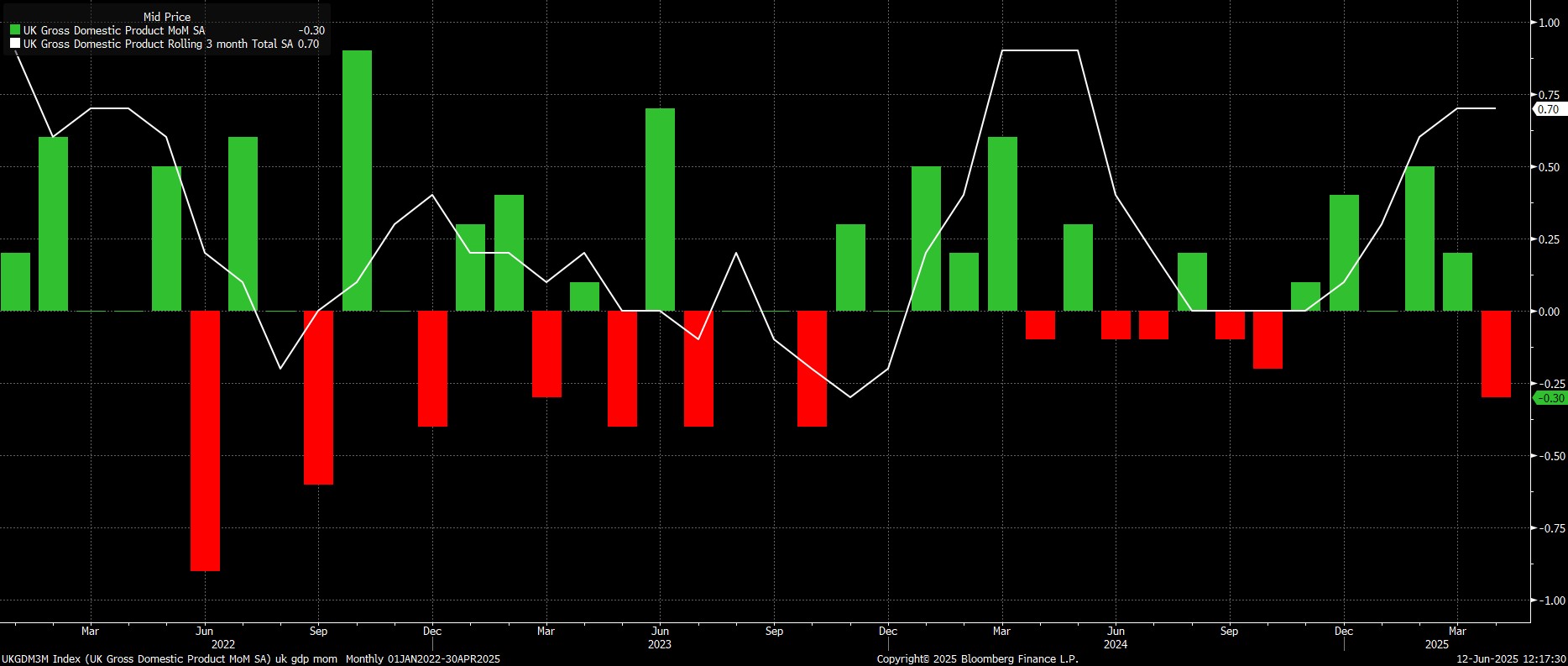Click the 0.50 y-axis label
The width and height of the screenshot is (1568, 666).
(1549, 167)
